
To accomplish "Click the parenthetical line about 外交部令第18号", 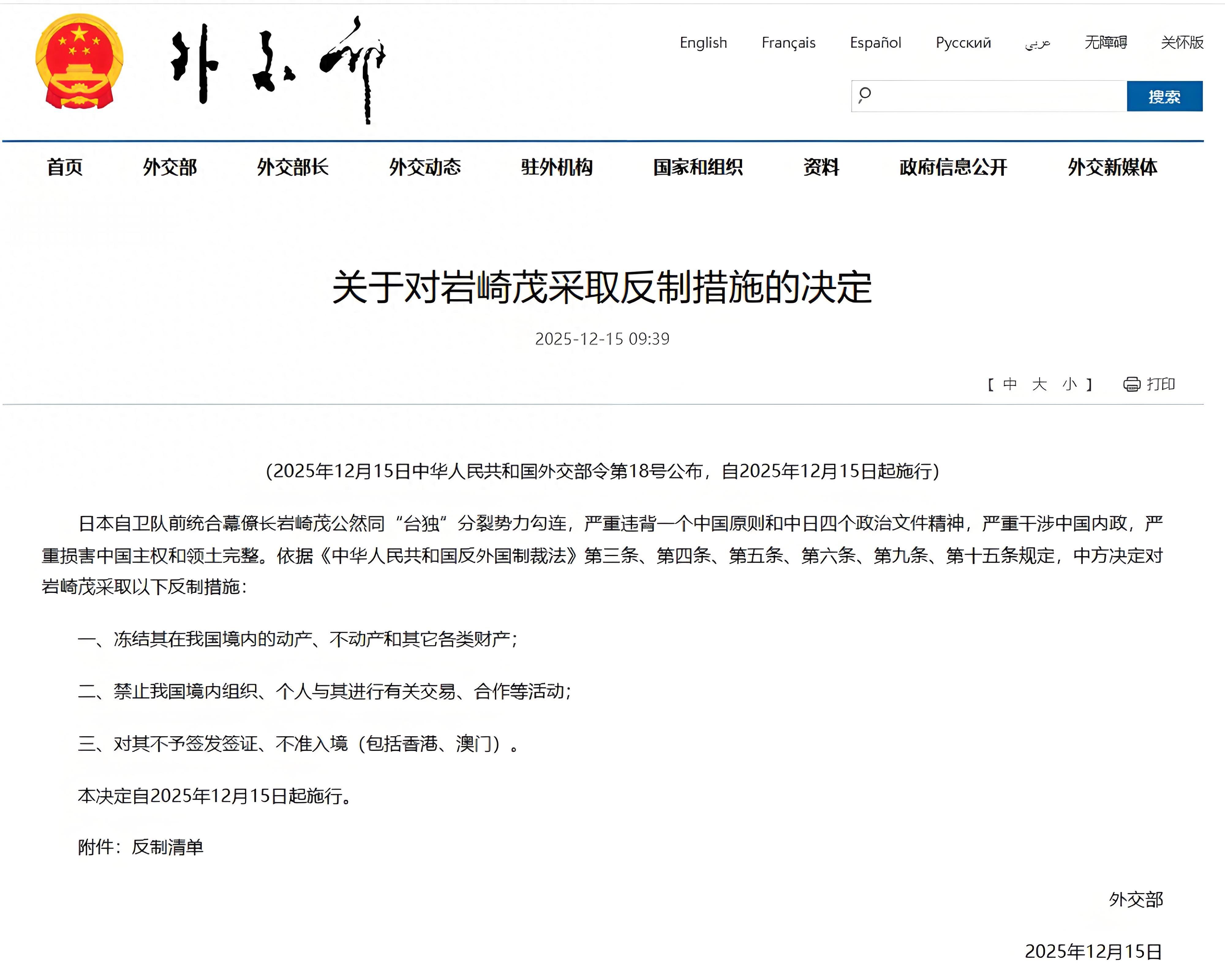I will pyautogui.click(x=602, y=471).
